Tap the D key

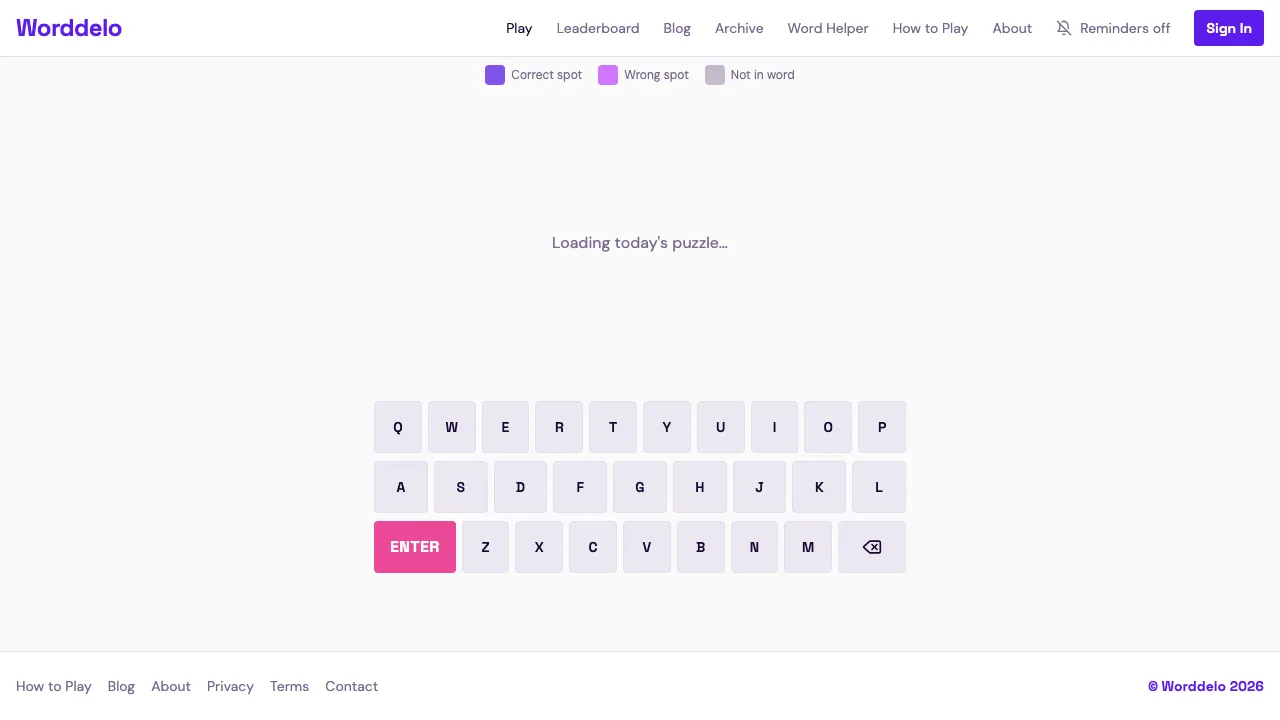(520, 487)
